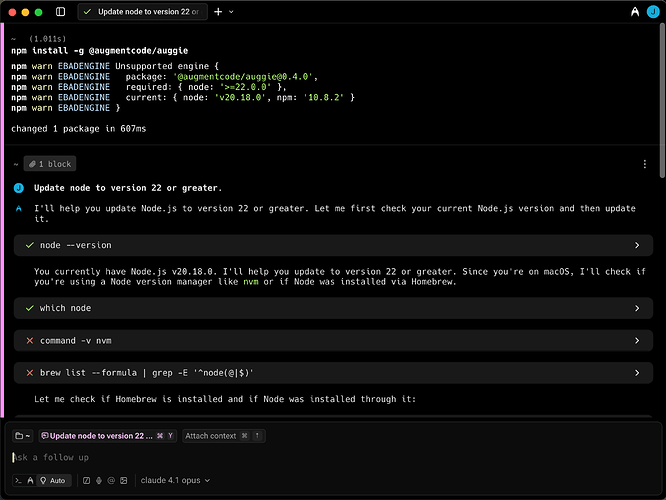Click the user 'J' avatar beside prompt
Screen dimensions: 666x500
(x=19, y=188)
